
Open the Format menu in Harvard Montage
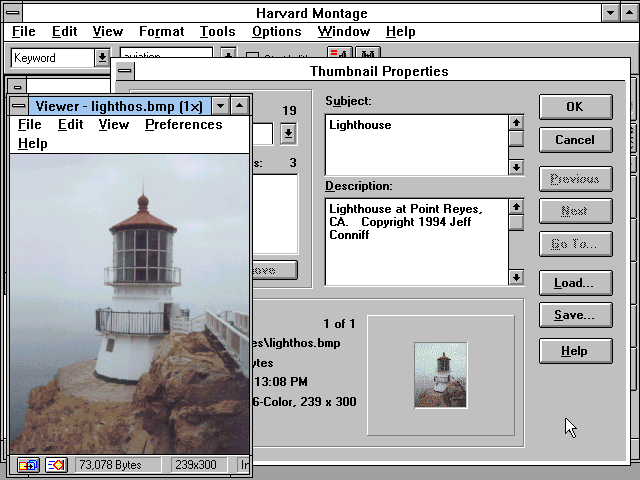[161, 32]
